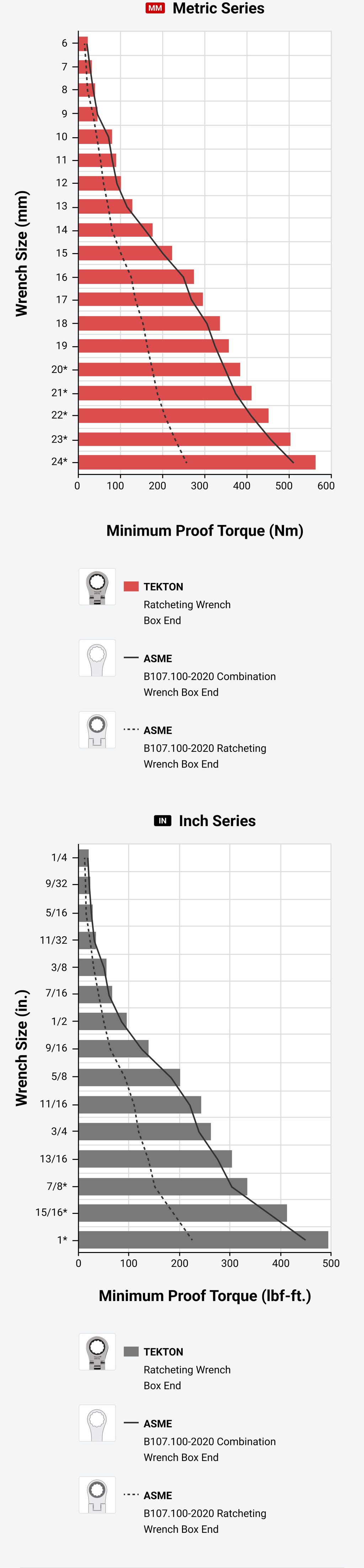
Task: Click the red bar for 18 mm wrench
Action: tap(149, 323)
